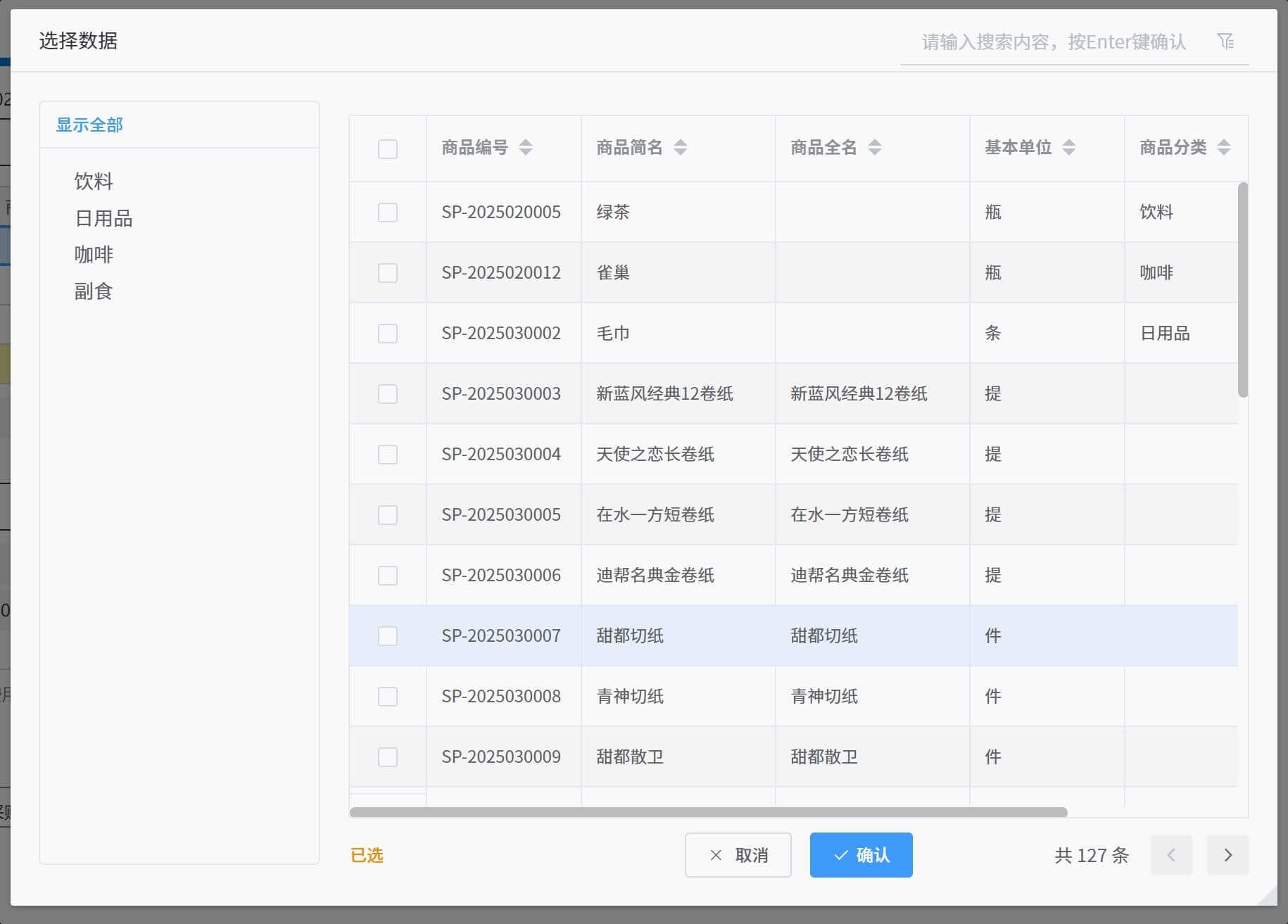The image size is (1288, 924).
Task: Check the row SP-2025030009 checkbox
Action: [388, 757]
